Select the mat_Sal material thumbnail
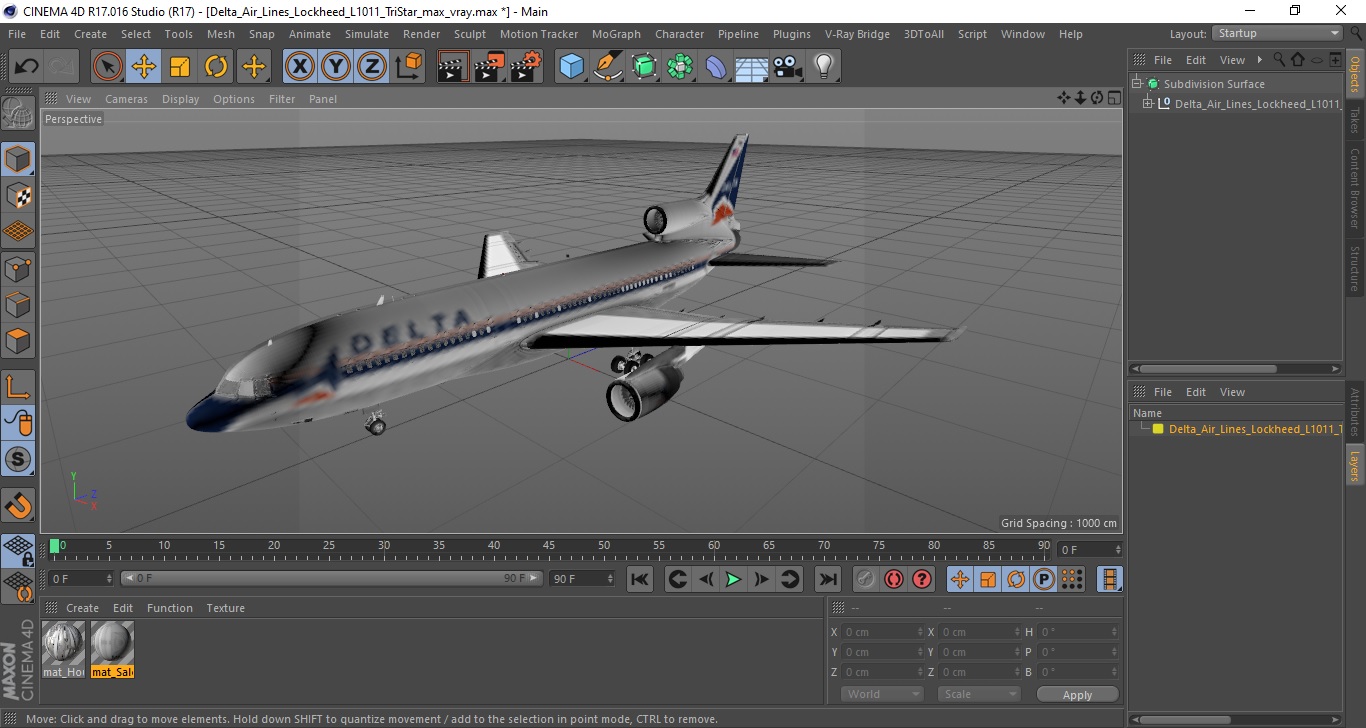Viewport: 1366px width, 728px height. tap(112, 649)
